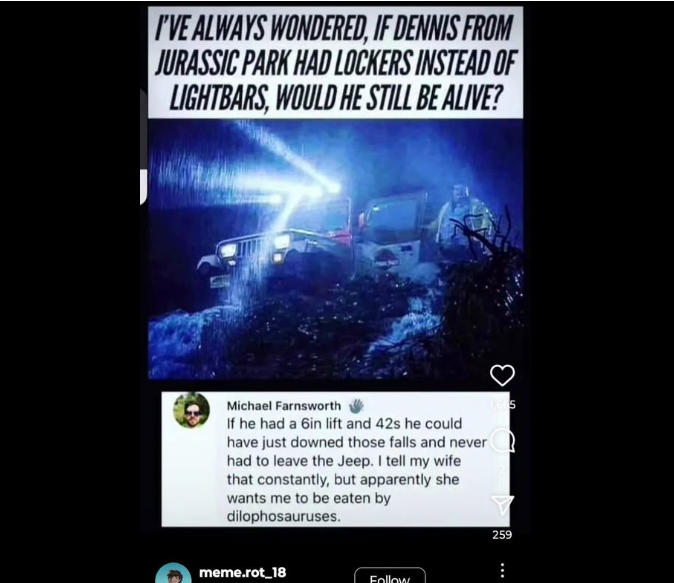Tap the comment text about 6in lift

click(356, 469)
